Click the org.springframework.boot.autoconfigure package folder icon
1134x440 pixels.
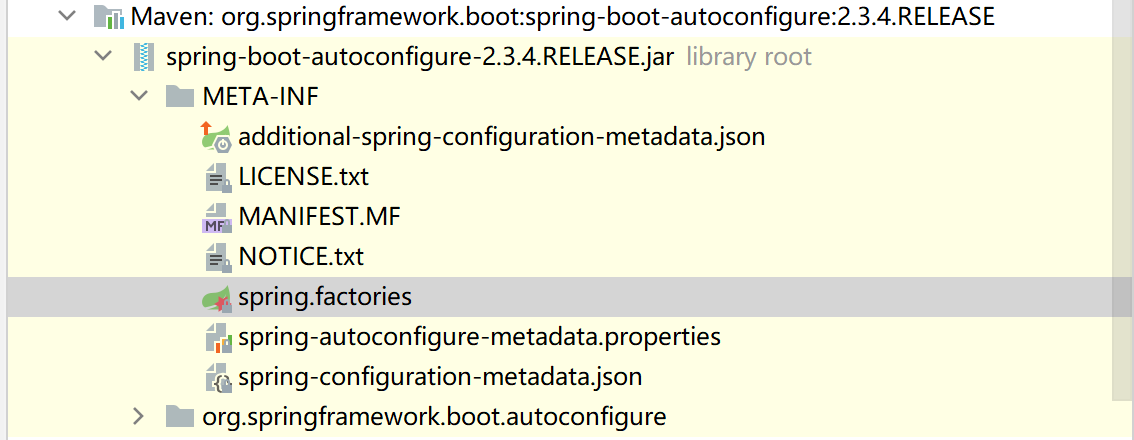180,416
